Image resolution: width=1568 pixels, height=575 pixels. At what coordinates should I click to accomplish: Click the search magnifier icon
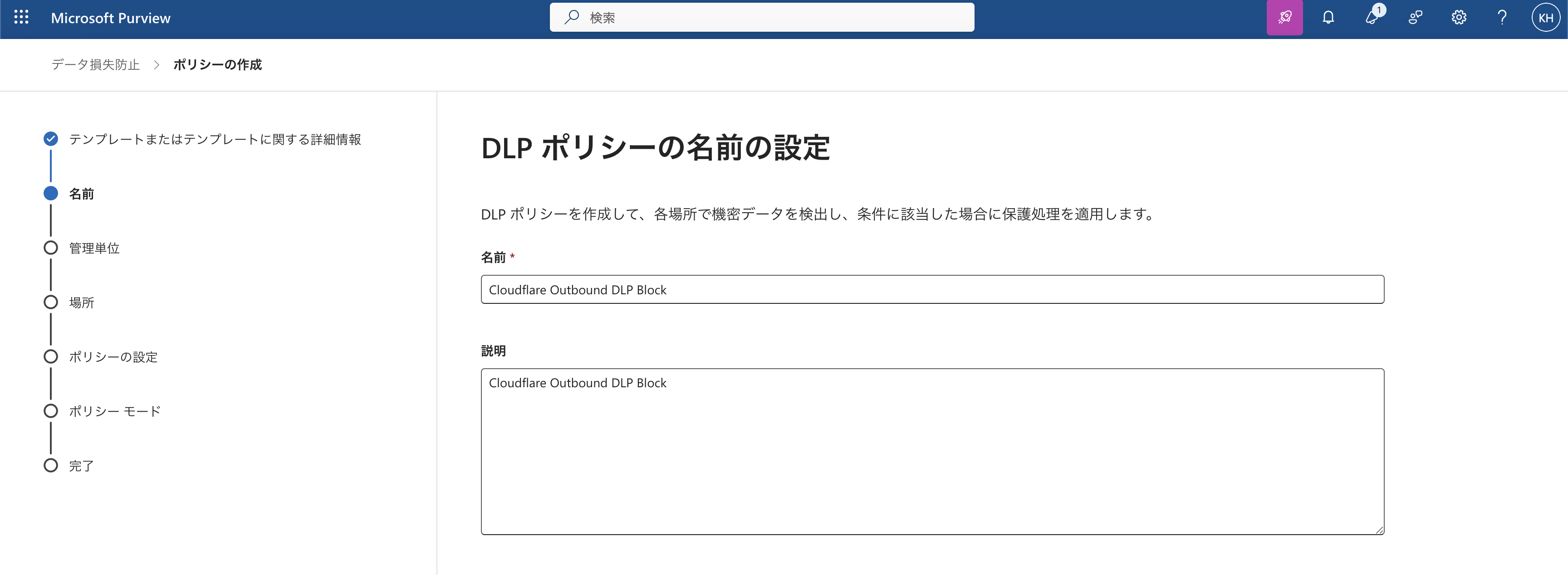[x=571, y=18]
